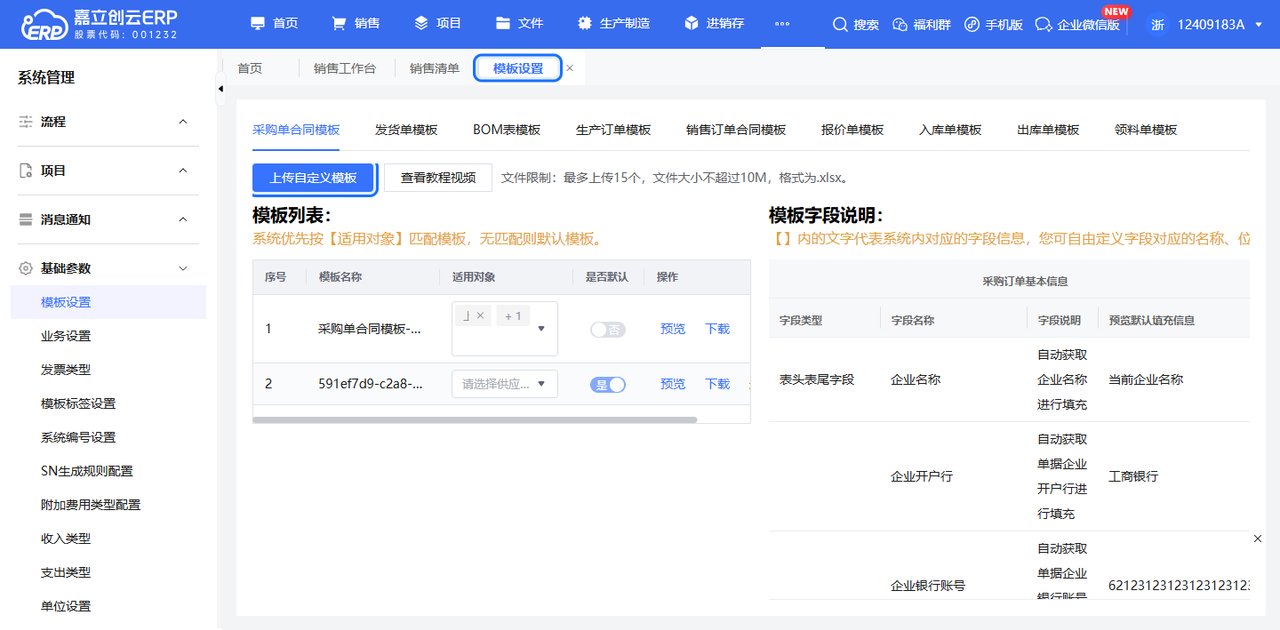Image resolution: width=1280 pixels, height=630 pixels.
Task: Select the 入库单模板 tab
Action: 950,130
